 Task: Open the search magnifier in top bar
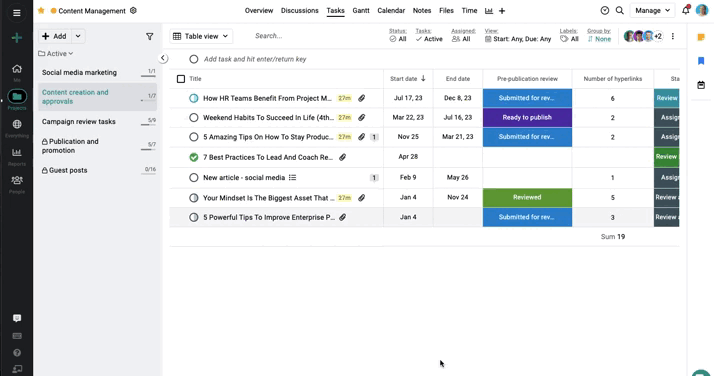[620, 10]
